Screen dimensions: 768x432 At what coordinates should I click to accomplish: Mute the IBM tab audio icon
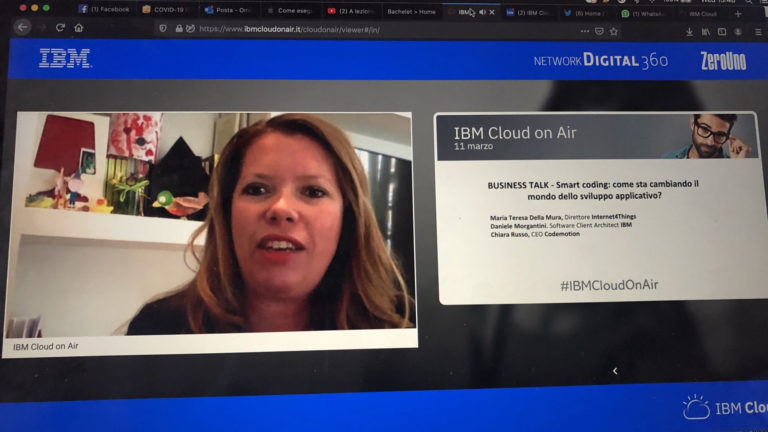click(482, 12)
